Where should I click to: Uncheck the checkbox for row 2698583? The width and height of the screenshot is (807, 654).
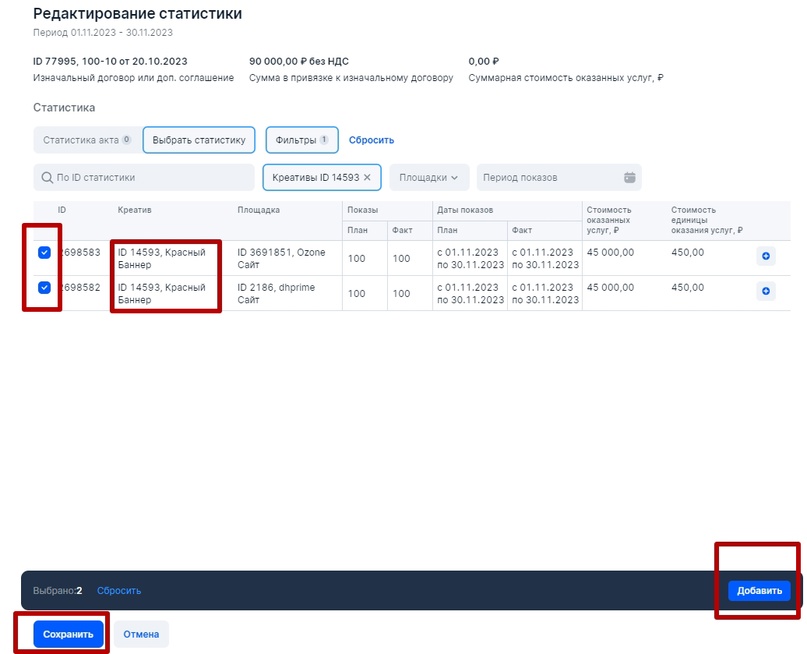click(x=44, y=252)
